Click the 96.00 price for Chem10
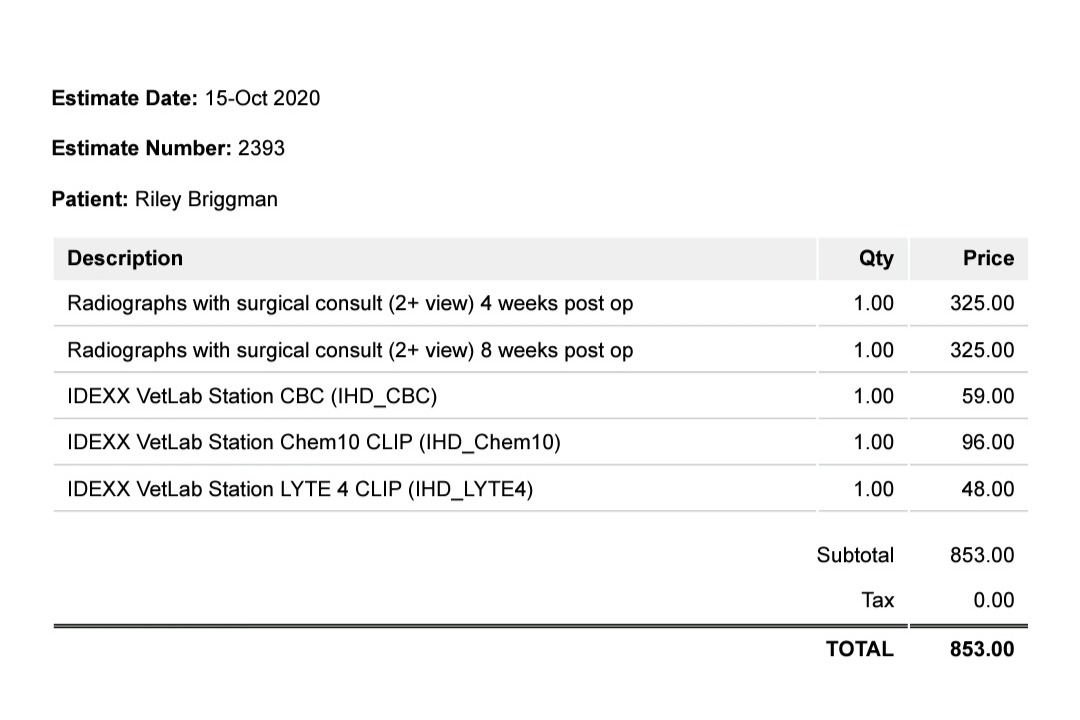This screenshot has height=720, width=1080. pos(988,442)
